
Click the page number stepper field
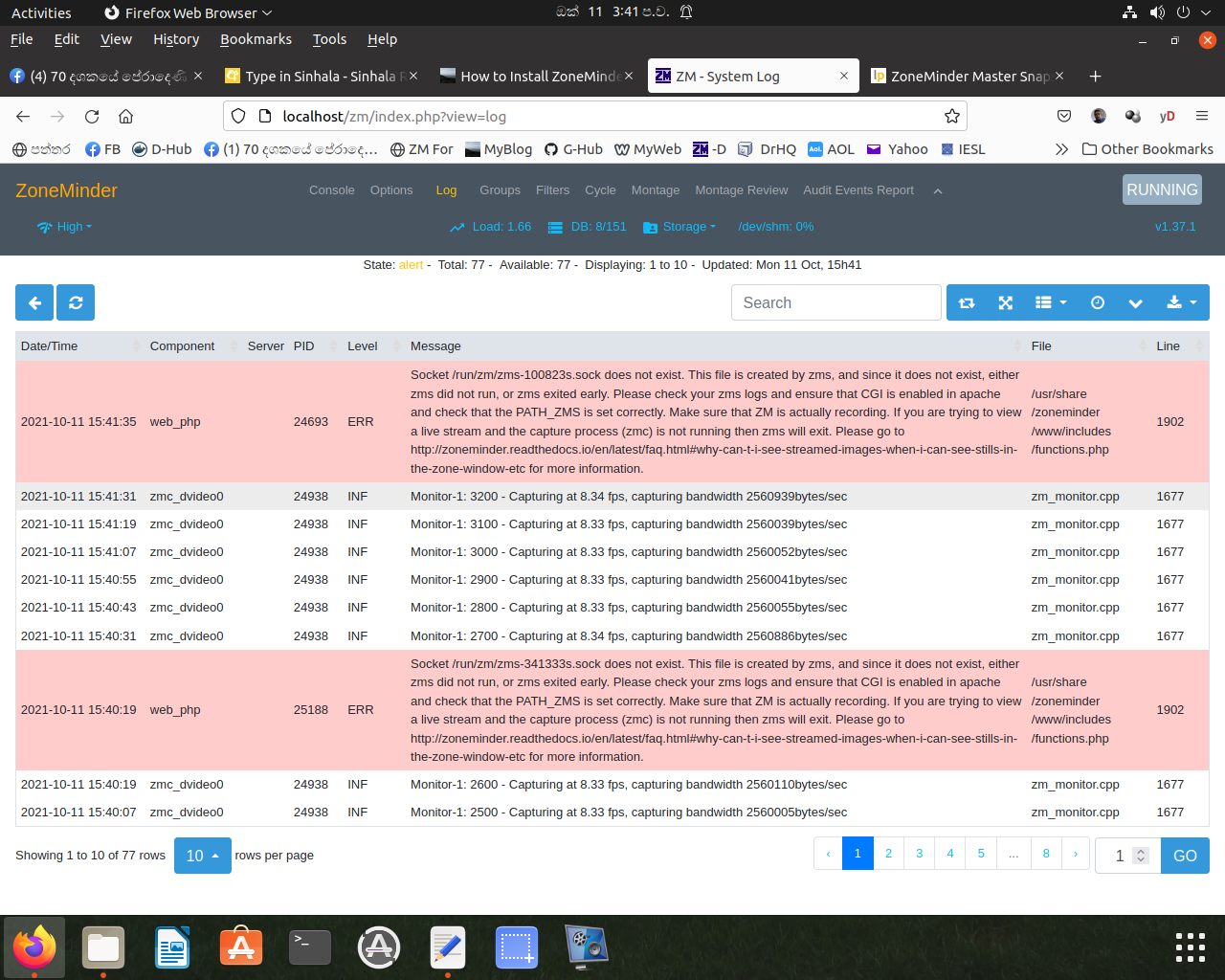pos(1127,856)
